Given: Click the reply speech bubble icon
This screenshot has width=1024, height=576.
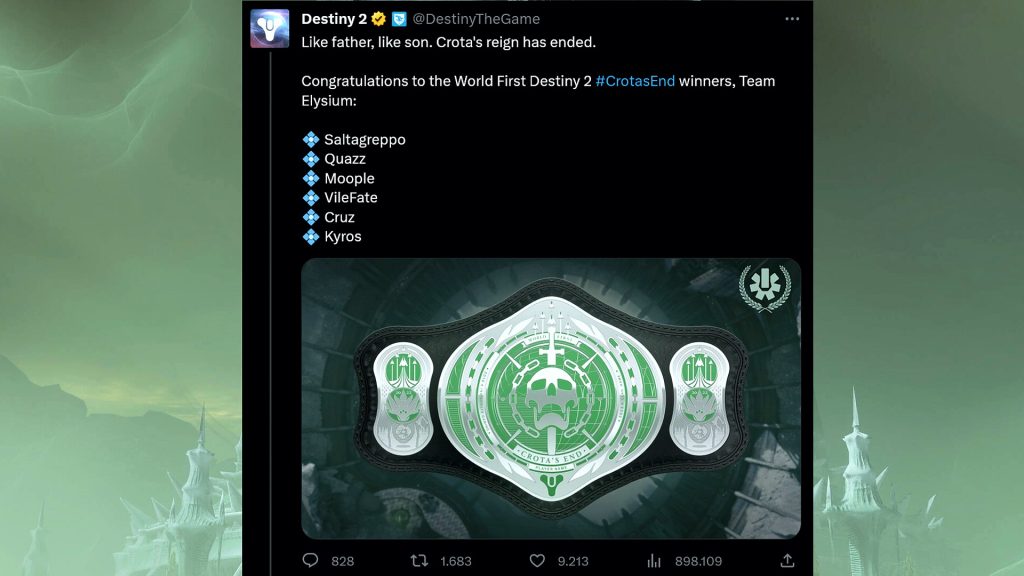Looking at the screenshot, I should (x=310, y=561).
